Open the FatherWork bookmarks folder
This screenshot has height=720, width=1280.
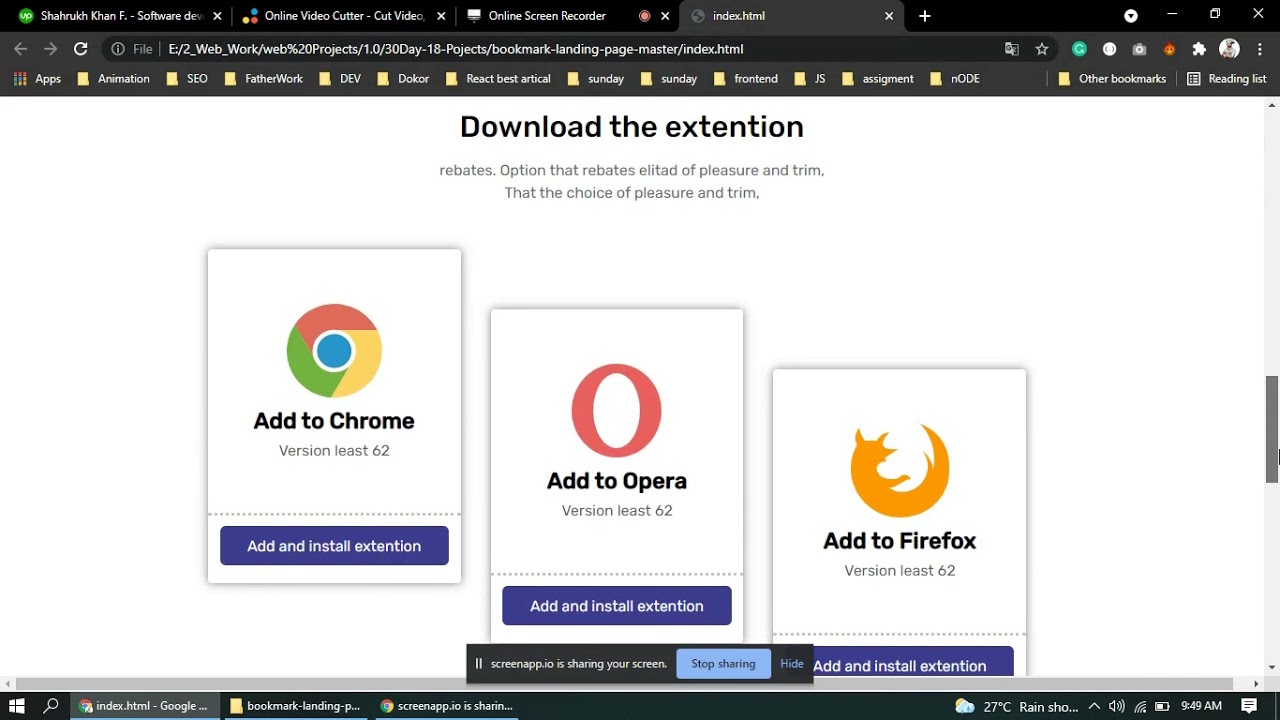click(263, 79)
